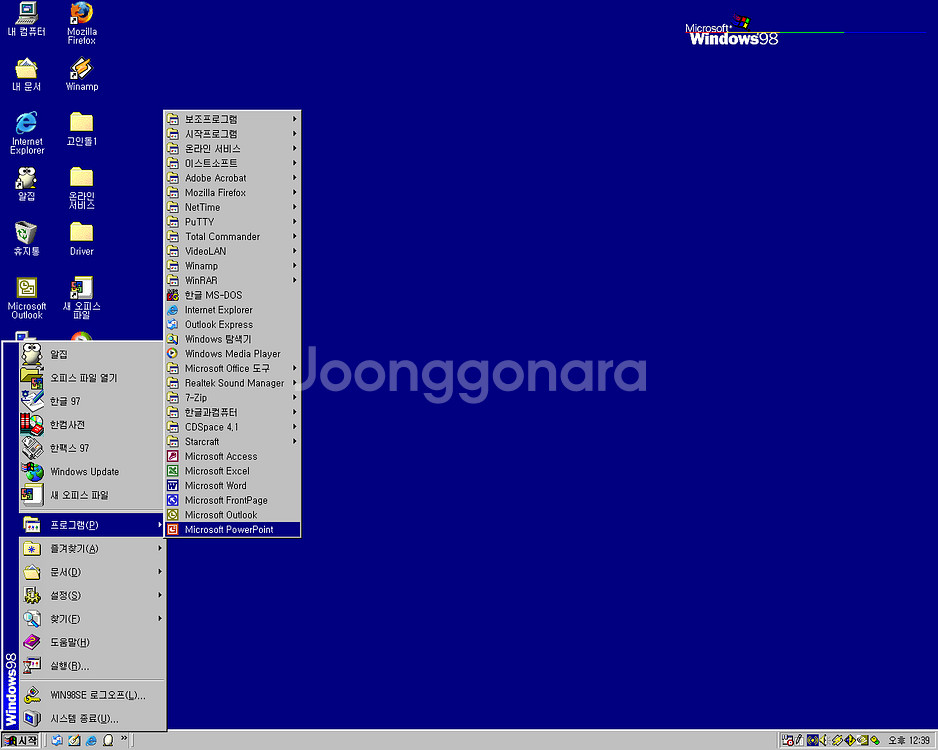The width and height of the screenshot is (938, 750).
Task: Expand the NetTime submenu
Action: [233, 207]
